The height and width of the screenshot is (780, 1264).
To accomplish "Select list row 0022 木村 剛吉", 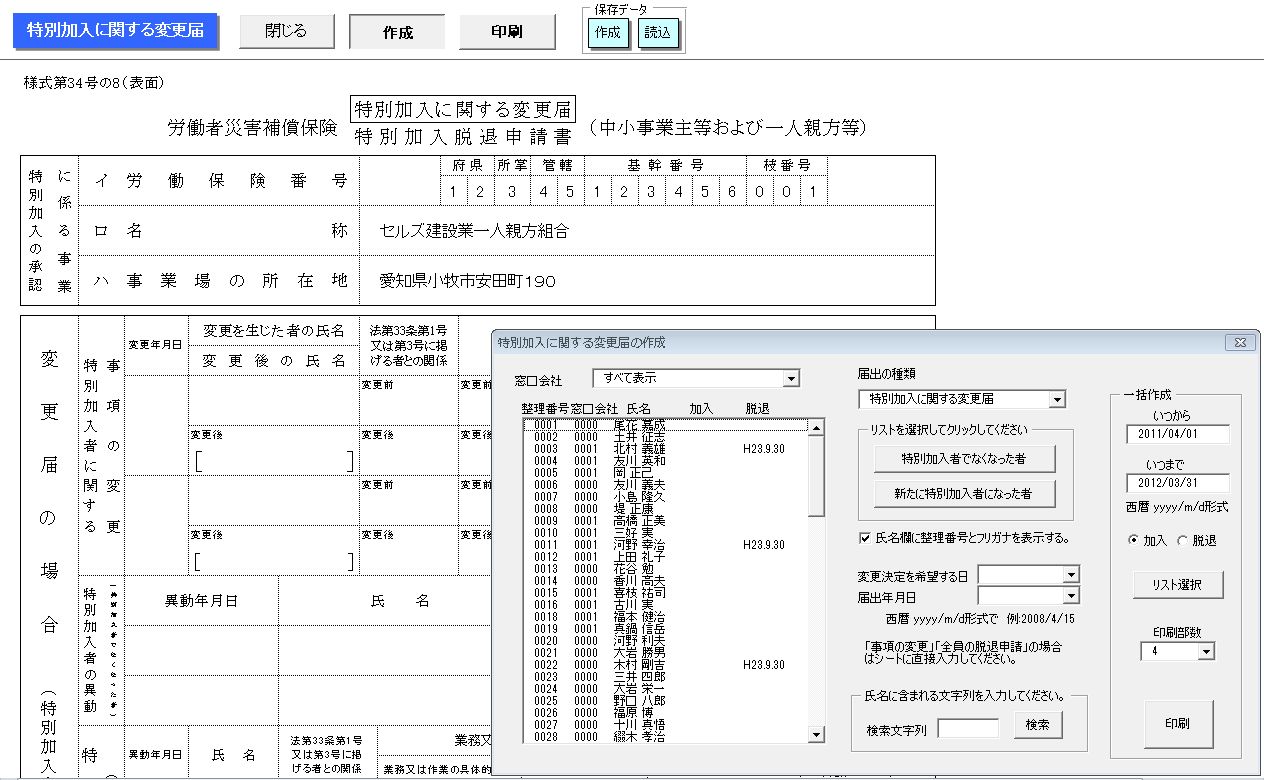I will pyautogui.click(x=665, y=665).
